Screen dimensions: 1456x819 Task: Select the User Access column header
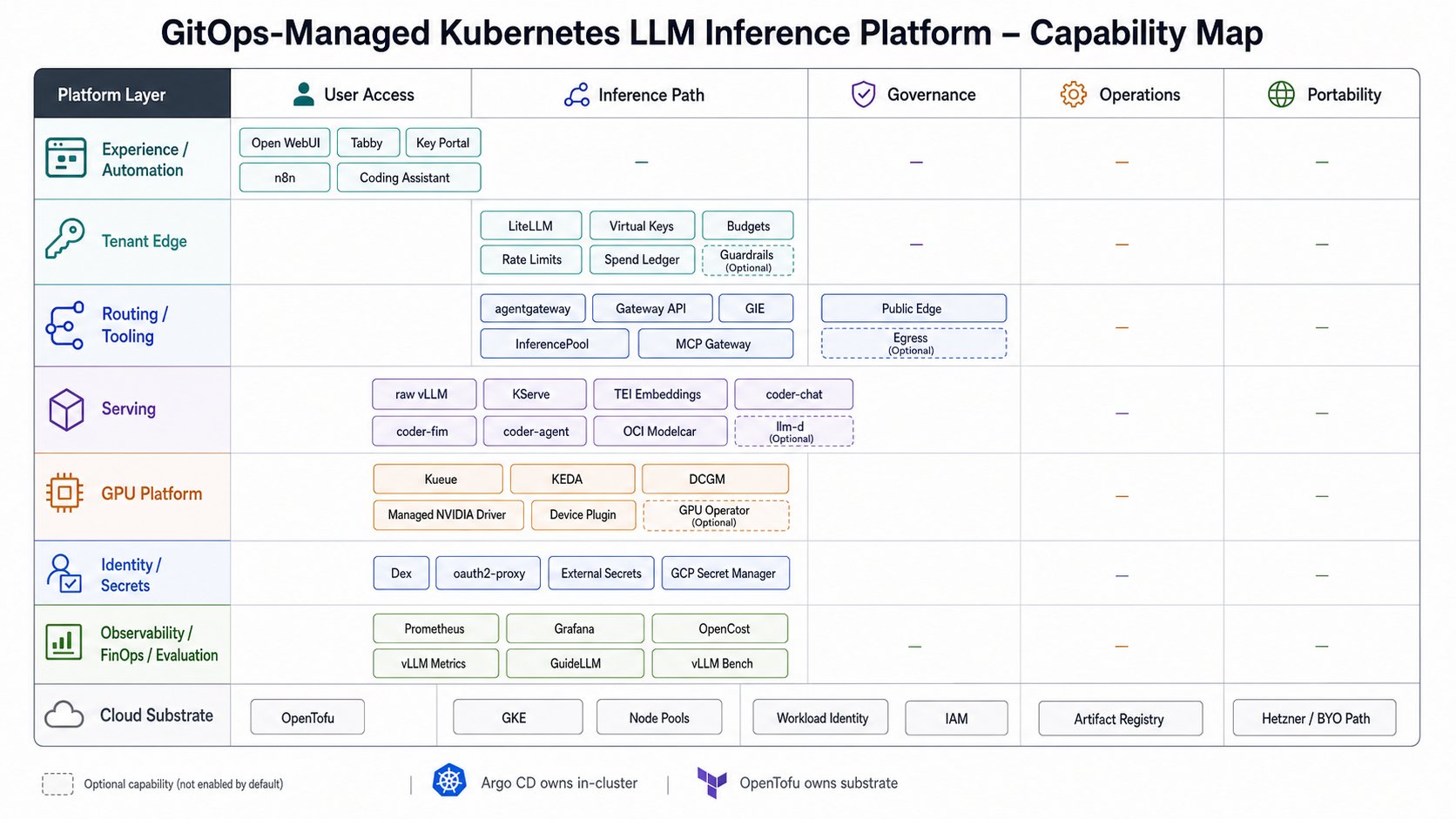[x=351, y=94]
